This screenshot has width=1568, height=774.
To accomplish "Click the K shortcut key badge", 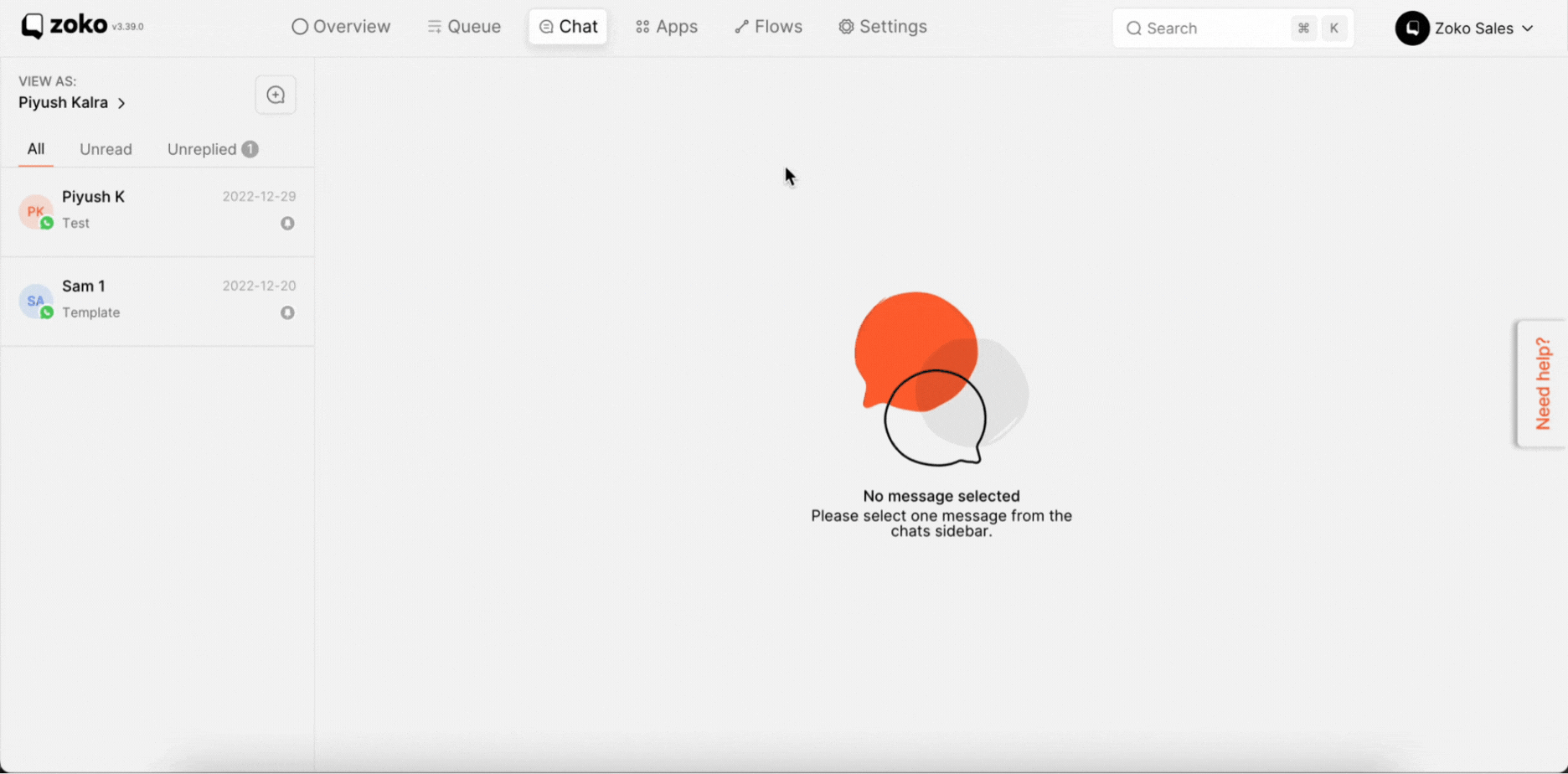I will (1334, 28).
